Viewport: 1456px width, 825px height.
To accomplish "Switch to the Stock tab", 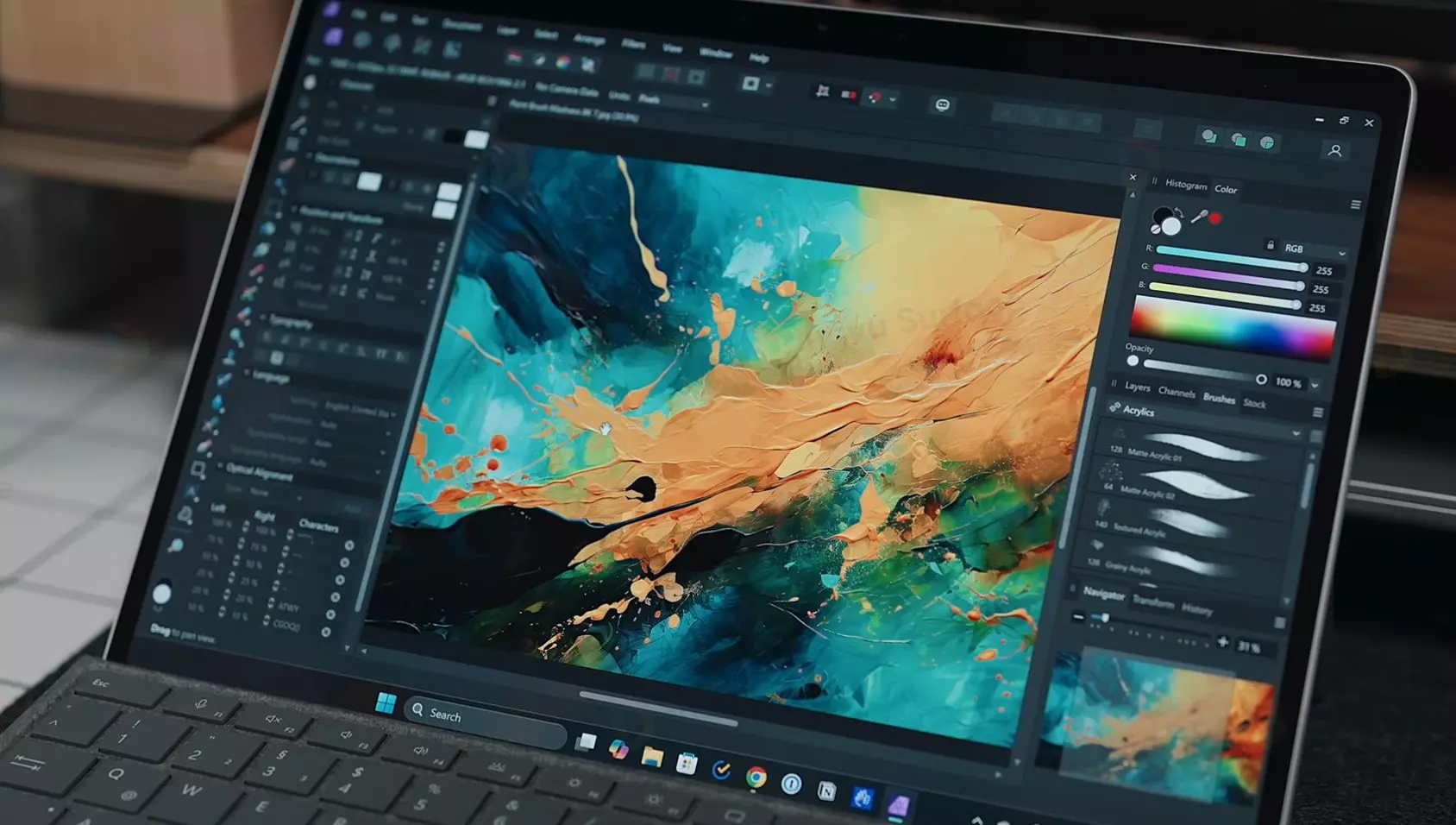I will (x=1254, y=403).
